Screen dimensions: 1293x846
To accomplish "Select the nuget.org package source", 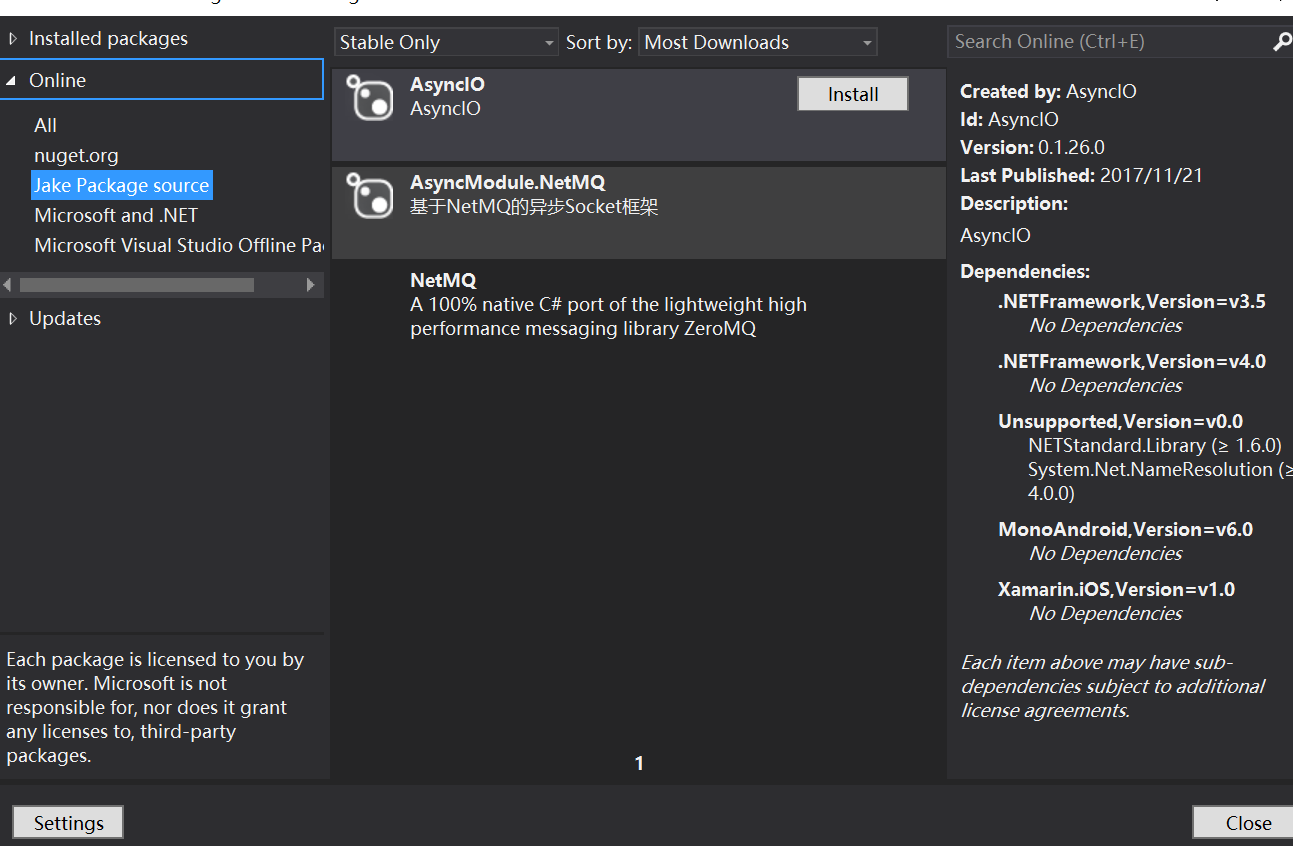I will pos(76,156).
